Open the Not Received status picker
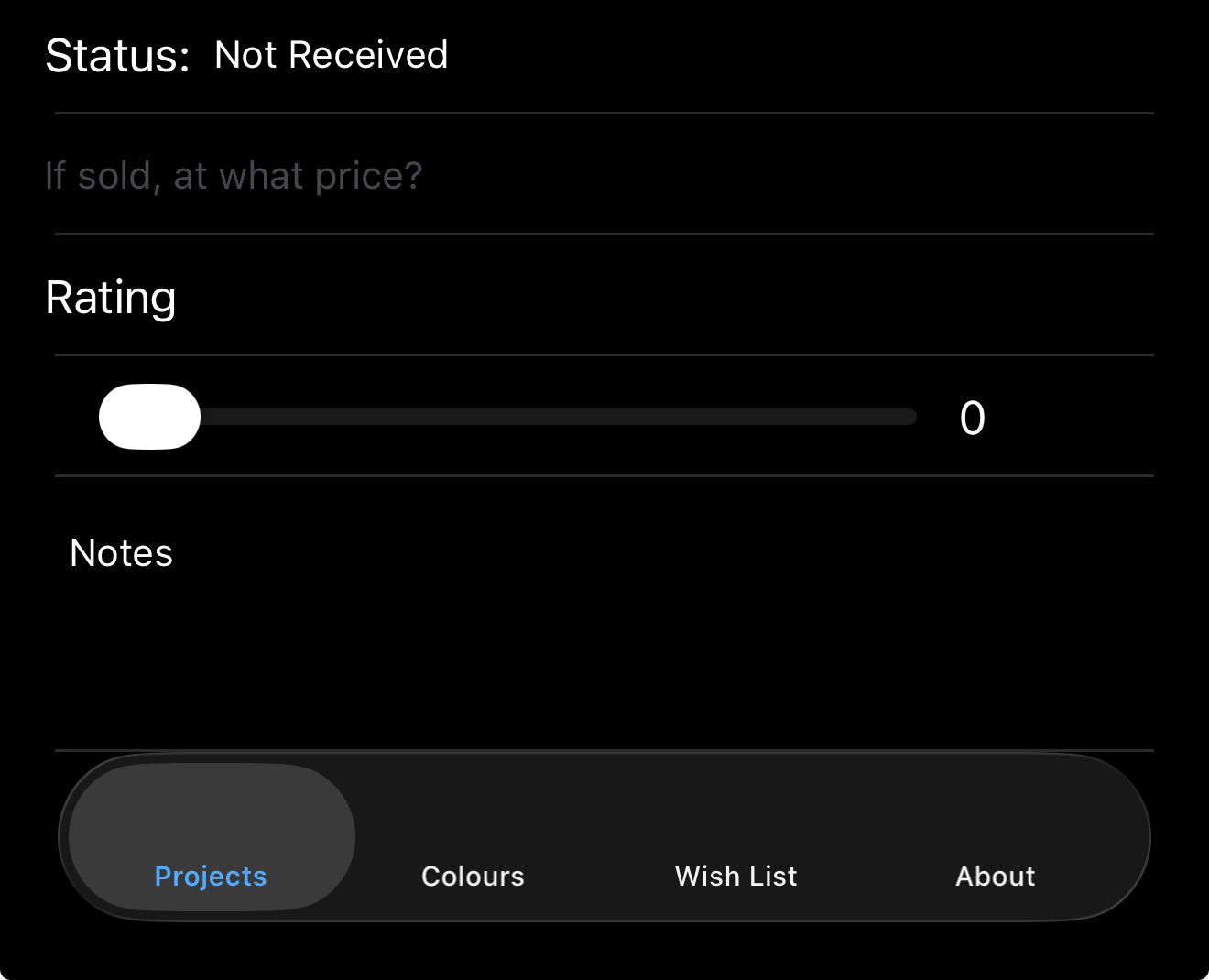This screenshot has width=1209, height=980. coord(331,55)
